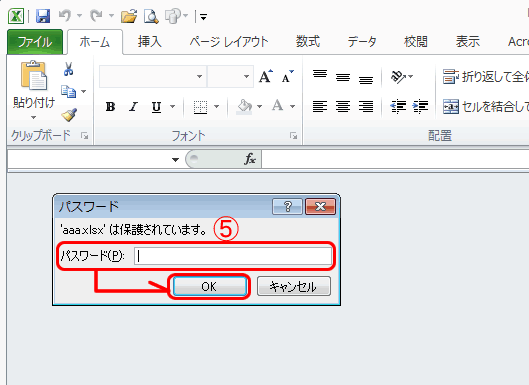Click the Cut scissors icon

(68, 69)
